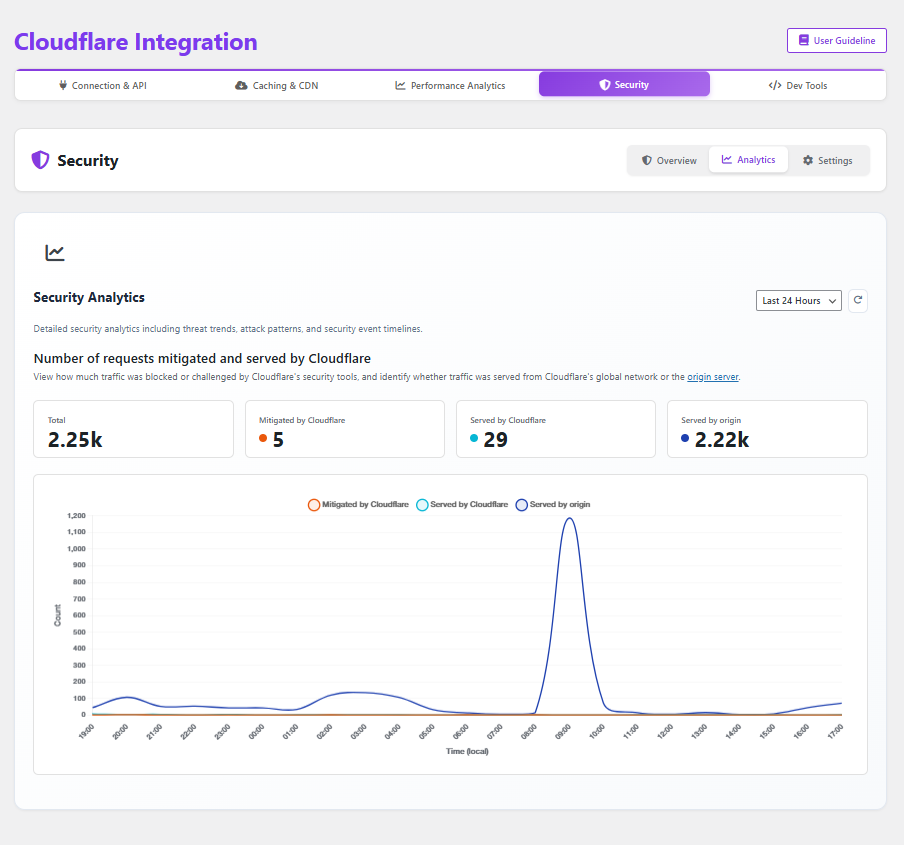Click the code brackets icon on Dev Tools
This screenshot has height=845, width=904.
point(775,86)
